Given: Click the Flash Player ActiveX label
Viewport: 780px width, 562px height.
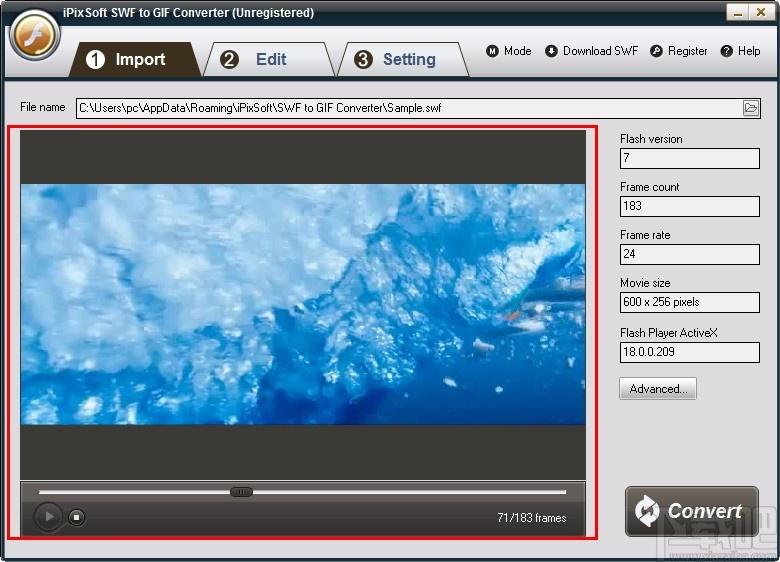Looking at the screenshot, I should point(669,333).
